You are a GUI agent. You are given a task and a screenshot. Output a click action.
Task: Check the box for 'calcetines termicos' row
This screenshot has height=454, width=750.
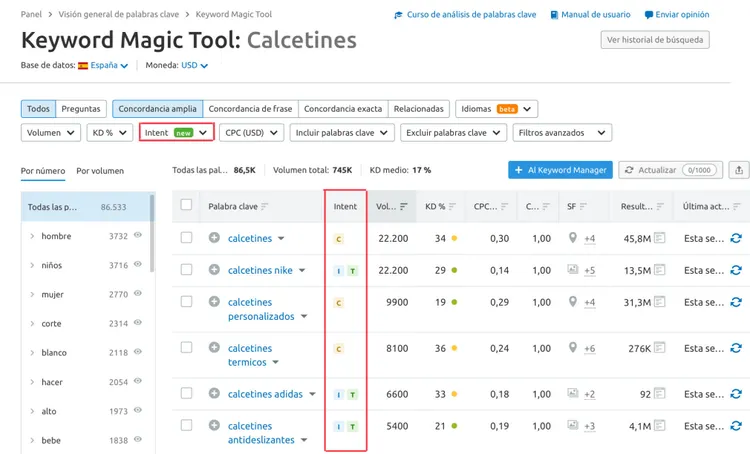coord(186,347)
